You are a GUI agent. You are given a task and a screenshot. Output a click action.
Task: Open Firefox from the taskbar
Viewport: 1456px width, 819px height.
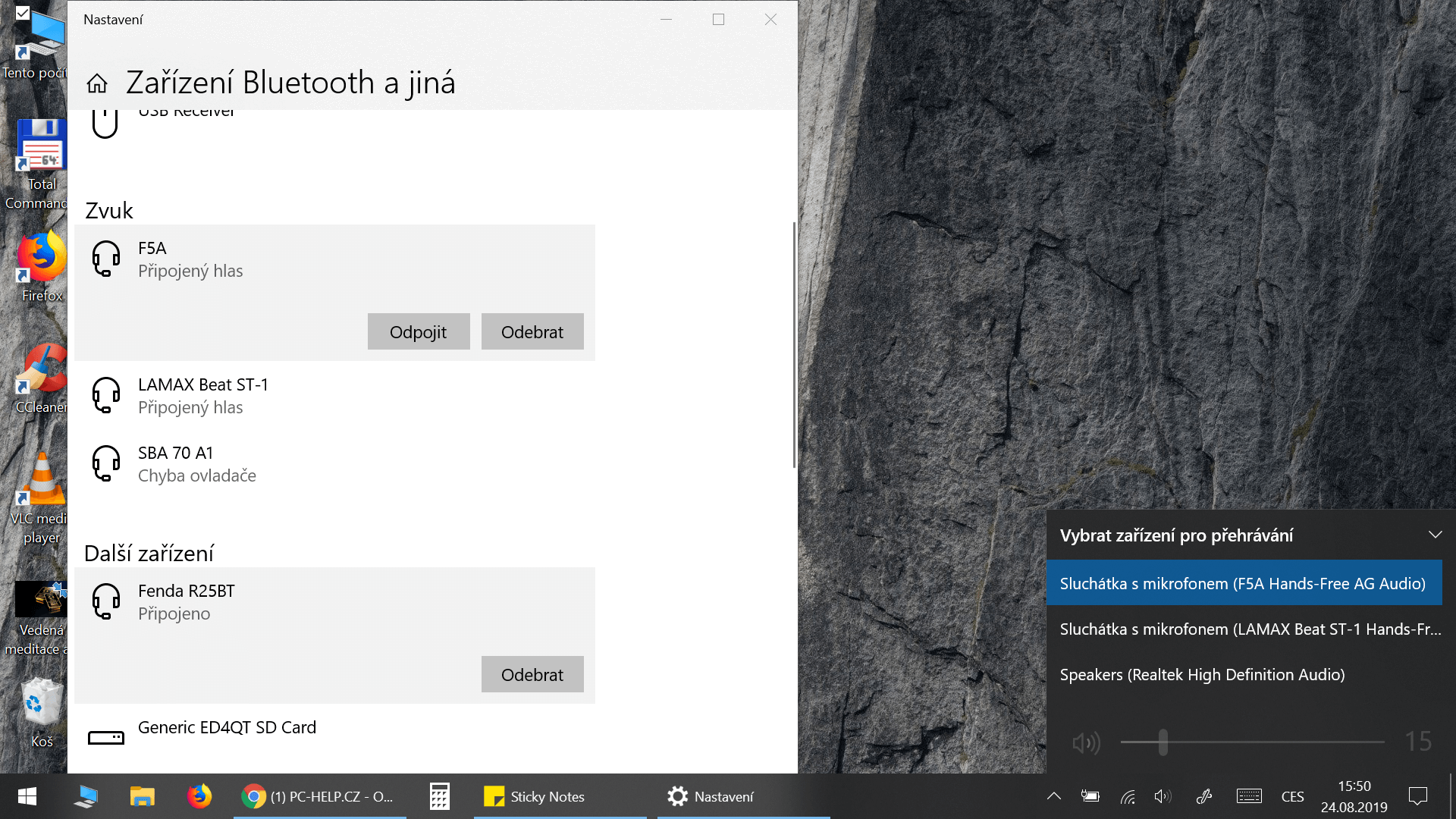(x=199, y=796)
